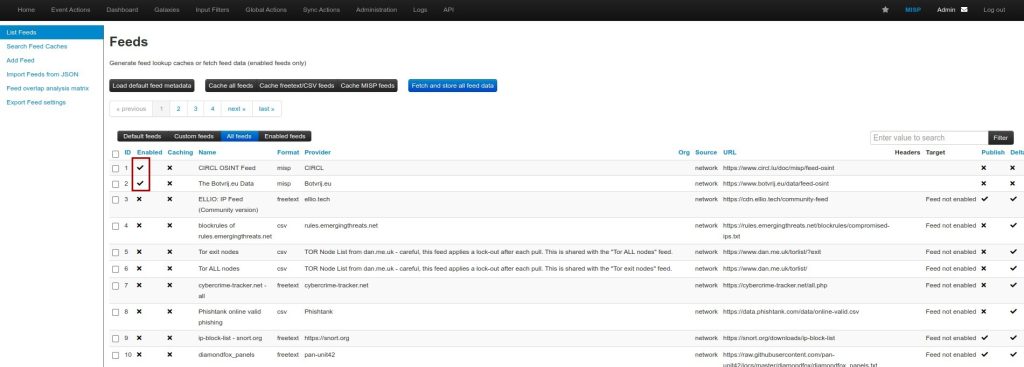Click publish checkmark for ELLIO: IP Feed row
Screen dimensions: 1024x367
click(984, 199)
